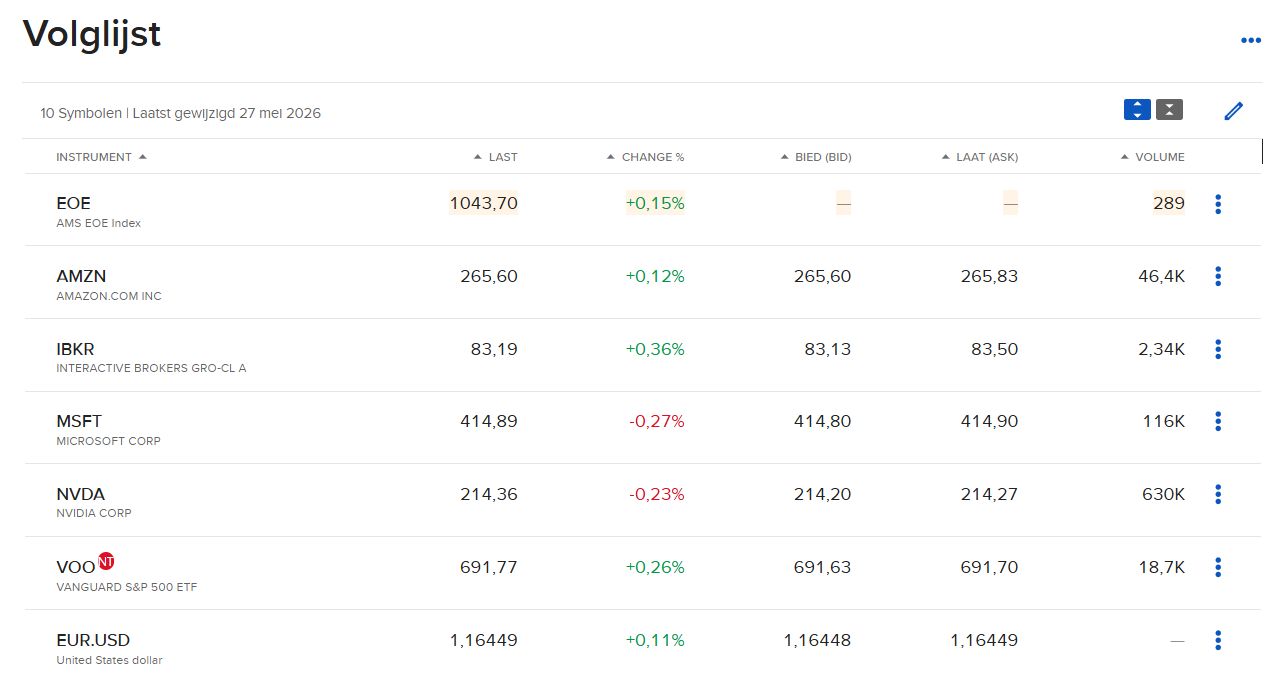Image resolution: width=1280 pixels, height=678 pixels.
Task: Click VOO ask price 691,70
Action: (x=989, y=567)
